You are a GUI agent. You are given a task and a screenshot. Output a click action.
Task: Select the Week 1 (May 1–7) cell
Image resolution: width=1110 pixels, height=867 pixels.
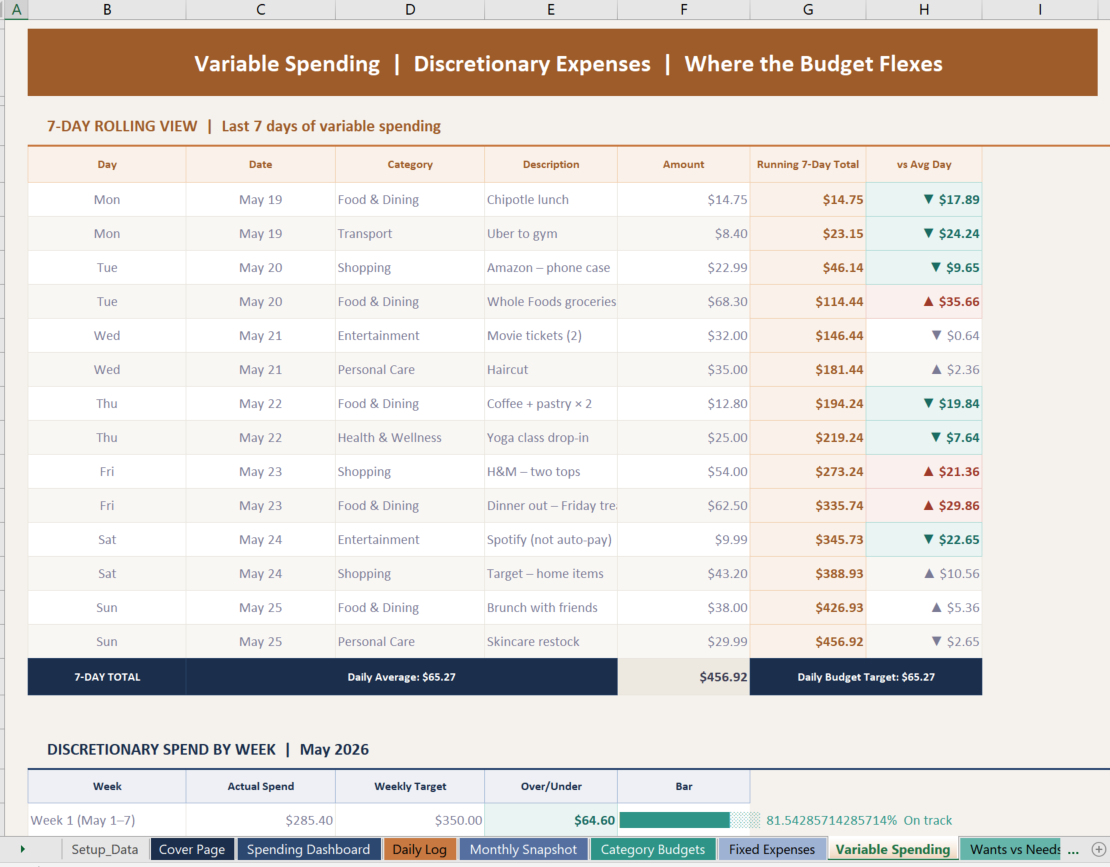coord(107,820)
